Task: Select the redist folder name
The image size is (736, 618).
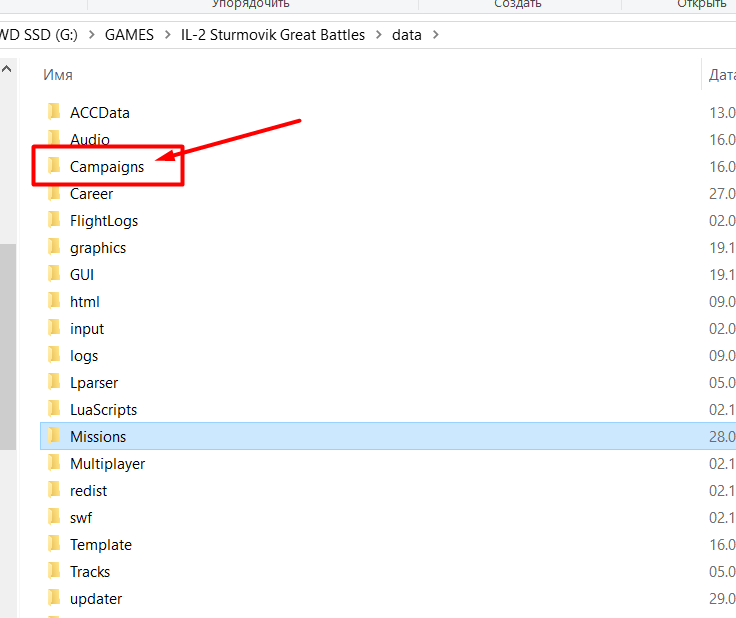Action: point(88,491)
